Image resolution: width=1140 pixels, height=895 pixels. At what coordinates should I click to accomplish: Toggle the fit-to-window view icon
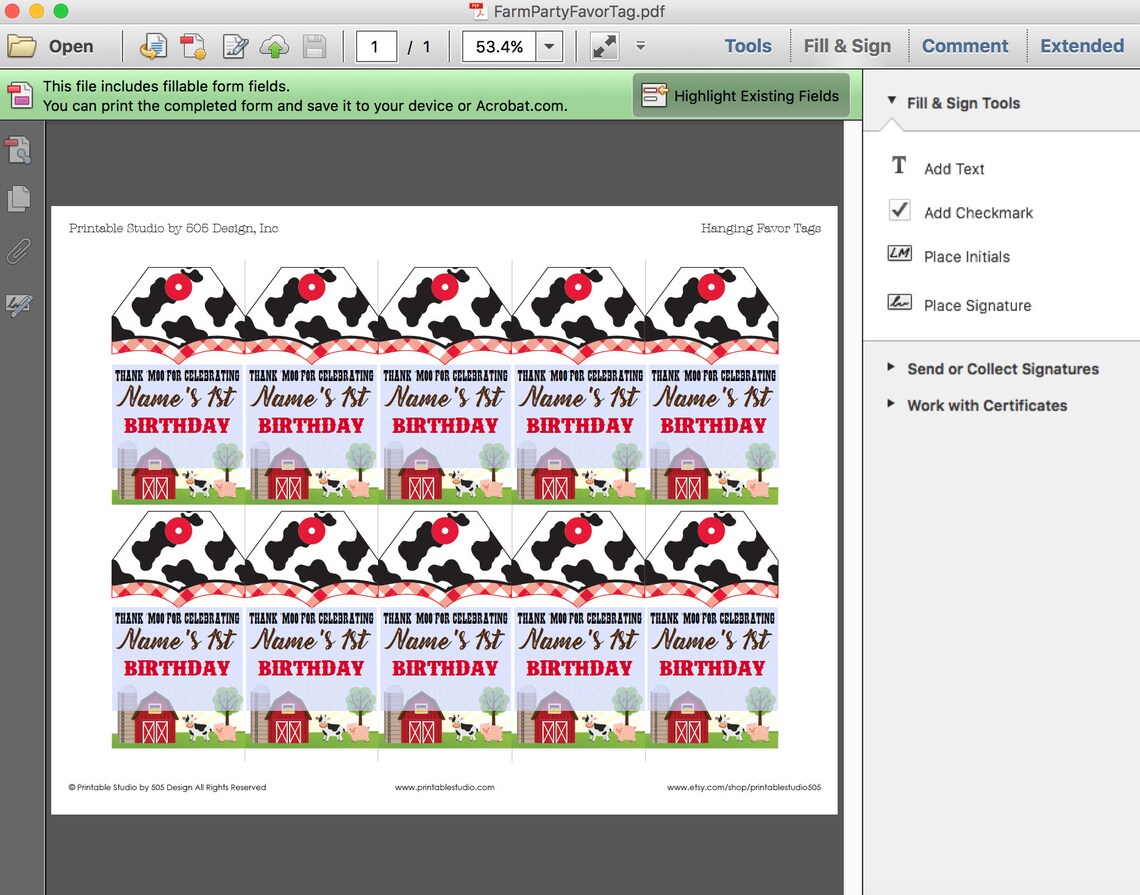coord(604,47)
